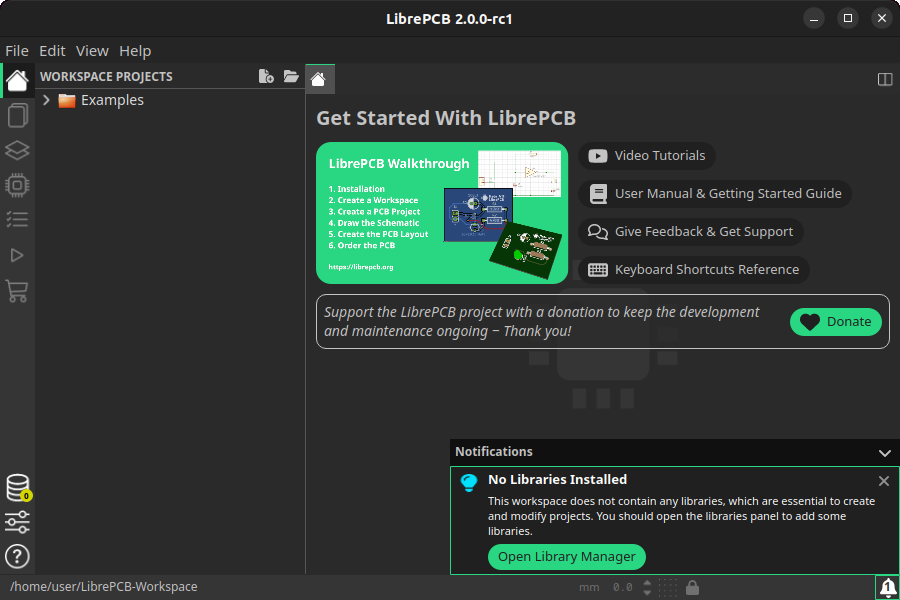Toggle the split window view button
900x600 pixels.
[885, 79]
